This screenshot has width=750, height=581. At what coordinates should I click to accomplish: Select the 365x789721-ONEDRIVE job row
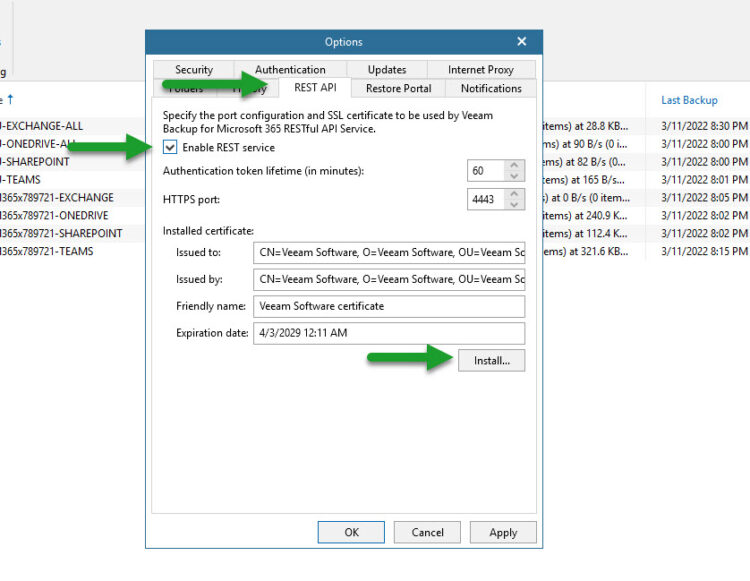coord(72,216)
